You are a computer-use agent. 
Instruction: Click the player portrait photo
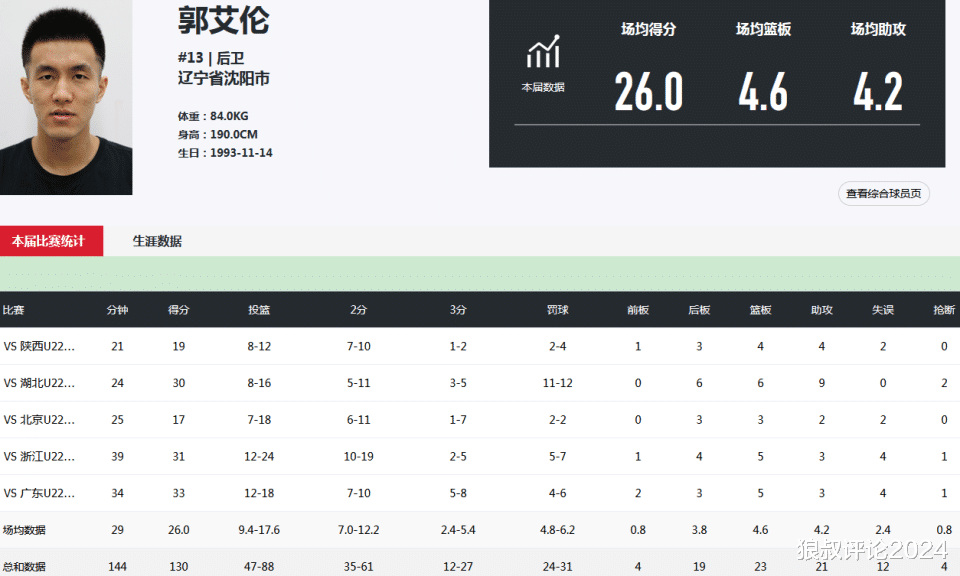point(66,97)
